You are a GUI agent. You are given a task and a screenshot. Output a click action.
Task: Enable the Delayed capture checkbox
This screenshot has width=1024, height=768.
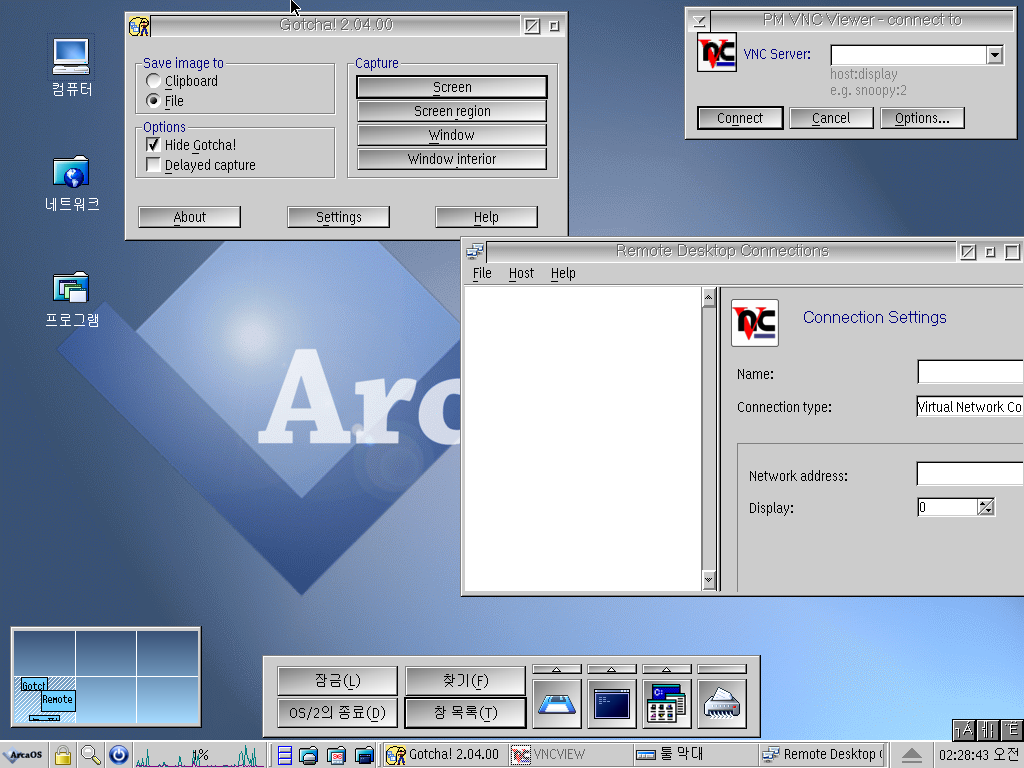pos(153,165)
